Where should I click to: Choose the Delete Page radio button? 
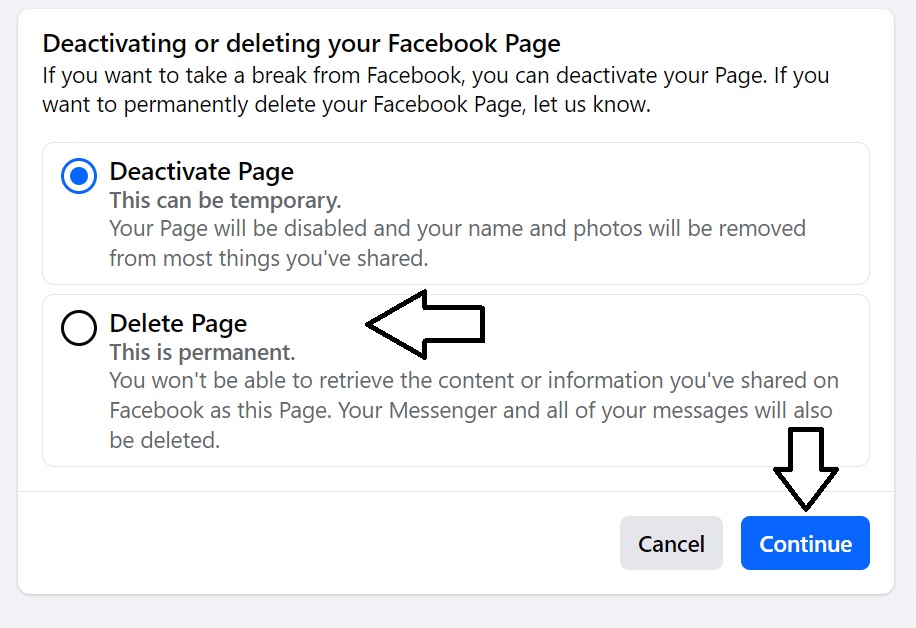tap(79, 328)
